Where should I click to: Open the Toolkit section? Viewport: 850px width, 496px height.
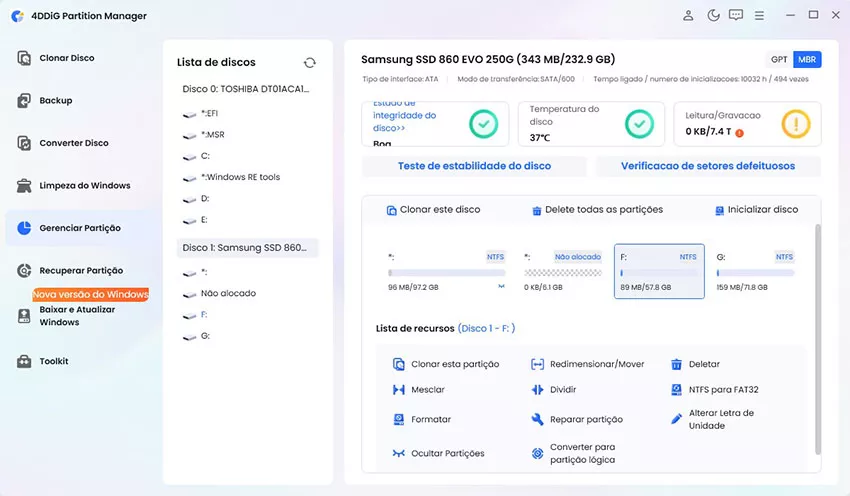click(54, 361)
